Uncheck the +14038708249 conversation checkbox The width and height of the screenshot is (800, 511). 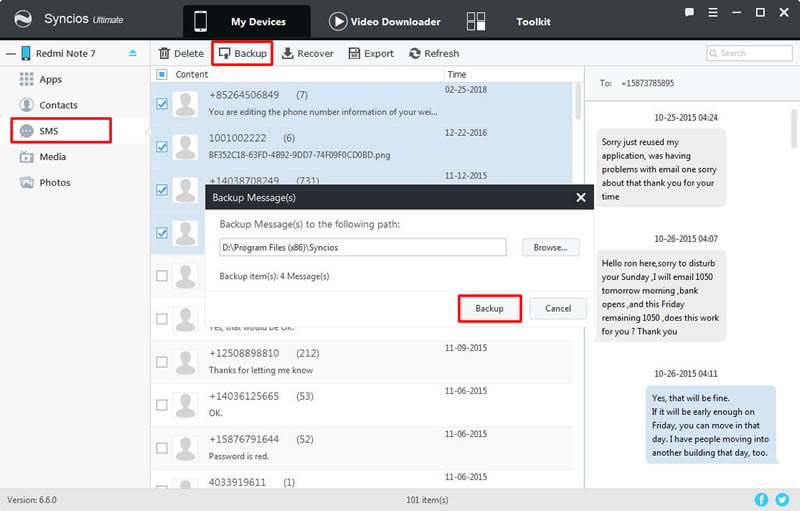162,190
